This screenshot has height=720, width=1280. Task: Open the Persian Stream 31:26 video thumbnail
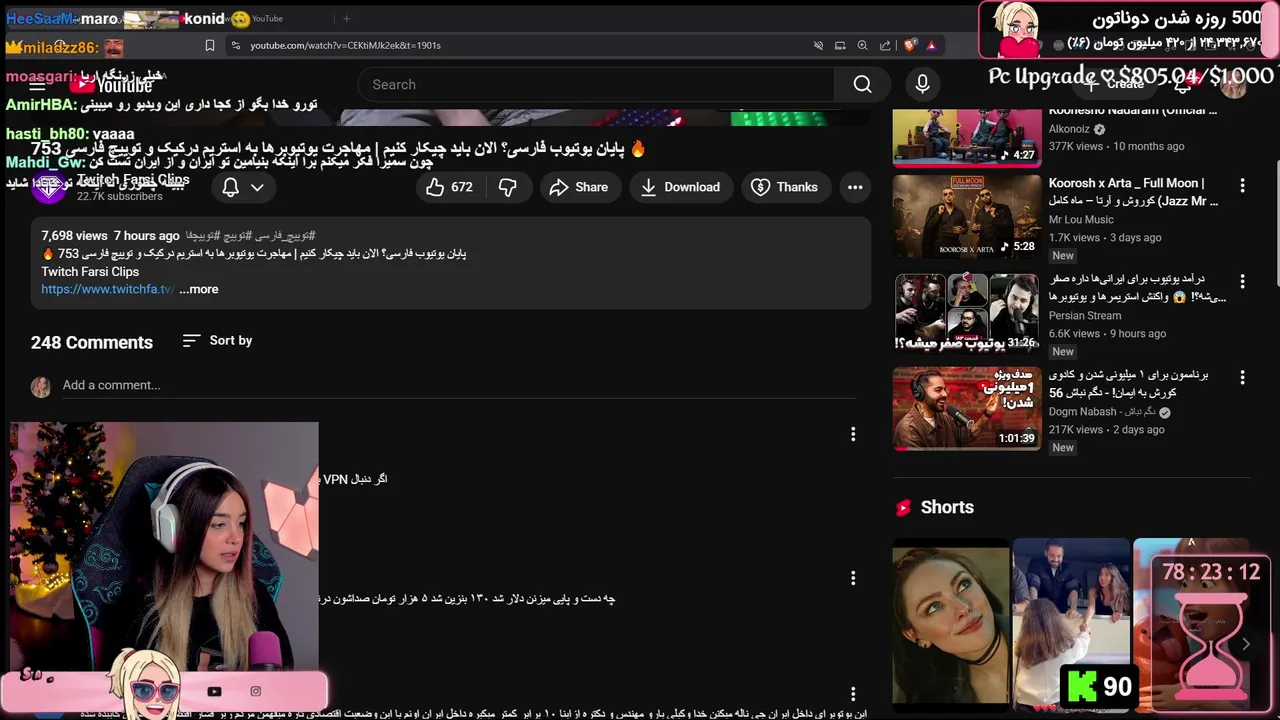967,312
